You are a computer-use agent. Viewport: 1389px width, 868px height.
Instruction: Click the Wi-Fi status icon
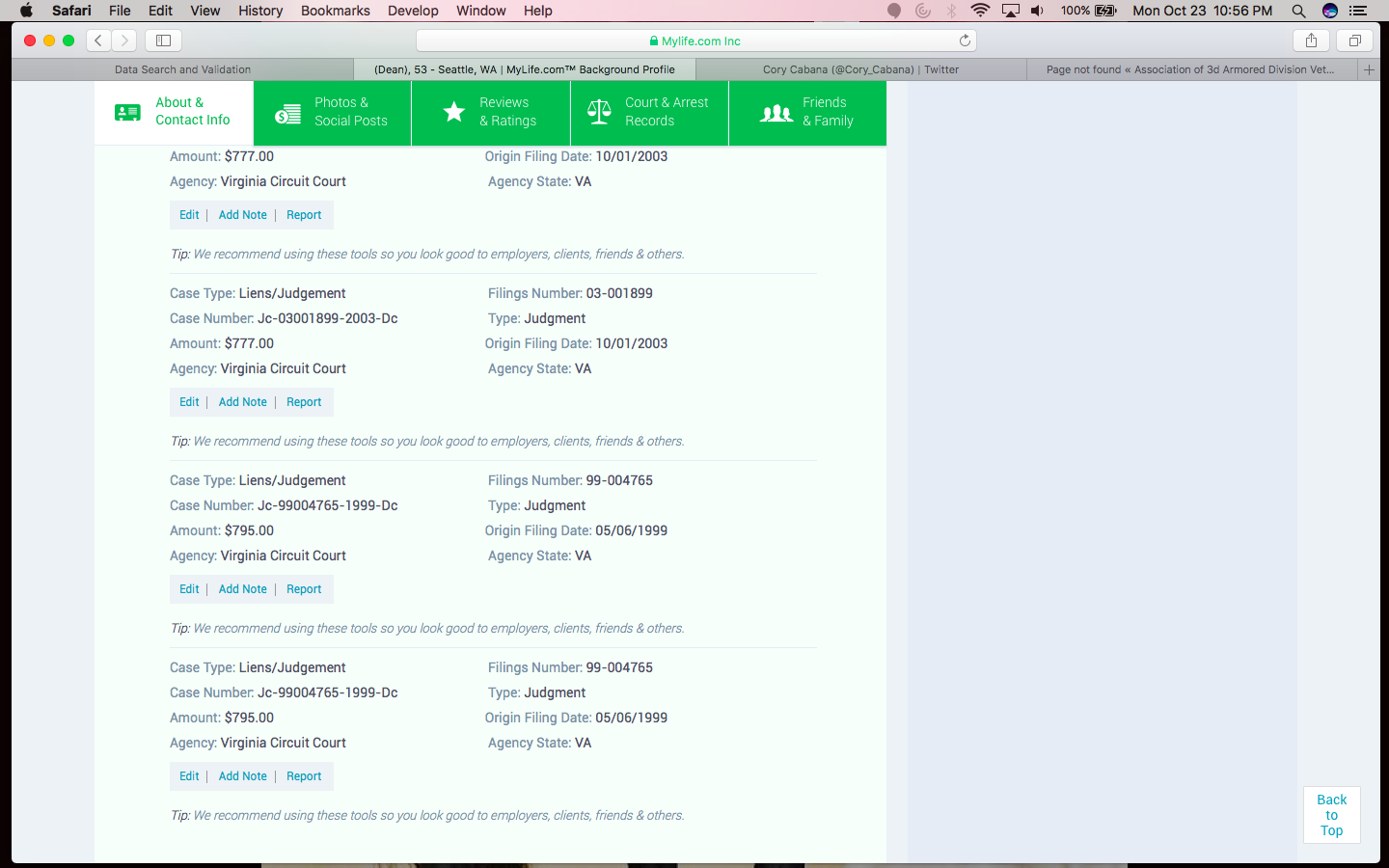[x=980, y=11]
